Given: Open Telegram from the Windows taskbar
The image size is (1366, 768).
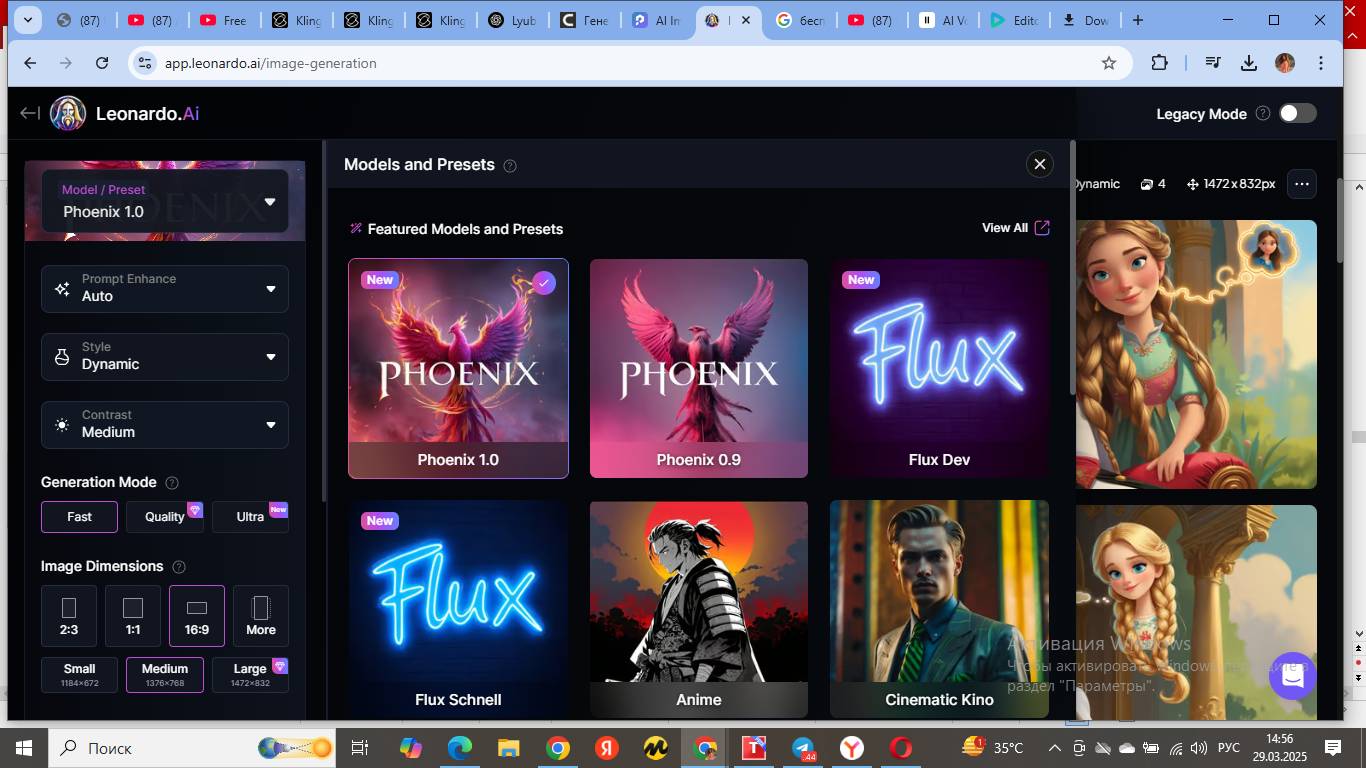Looking at the screenshot, I should point(803,748).
